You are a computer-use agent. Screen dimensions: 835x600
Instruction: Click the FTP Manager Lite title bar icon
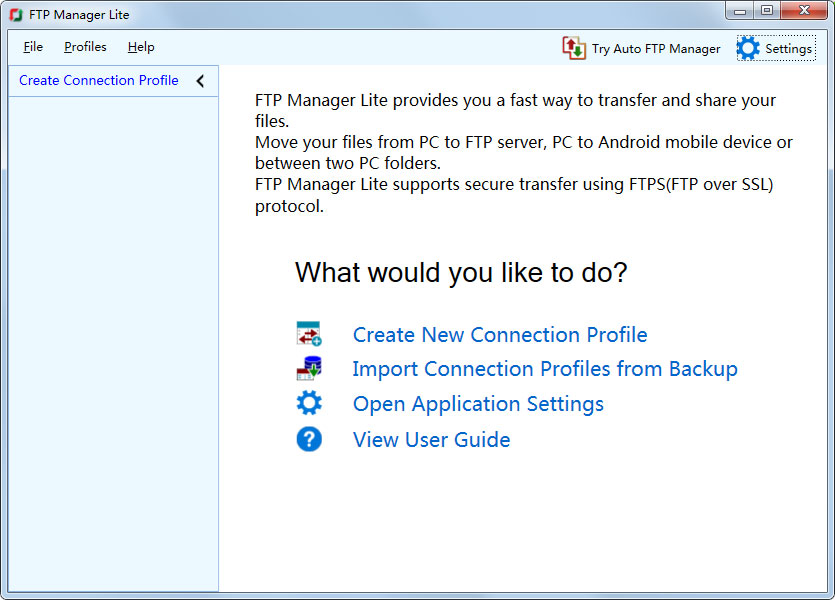point(16,15)
